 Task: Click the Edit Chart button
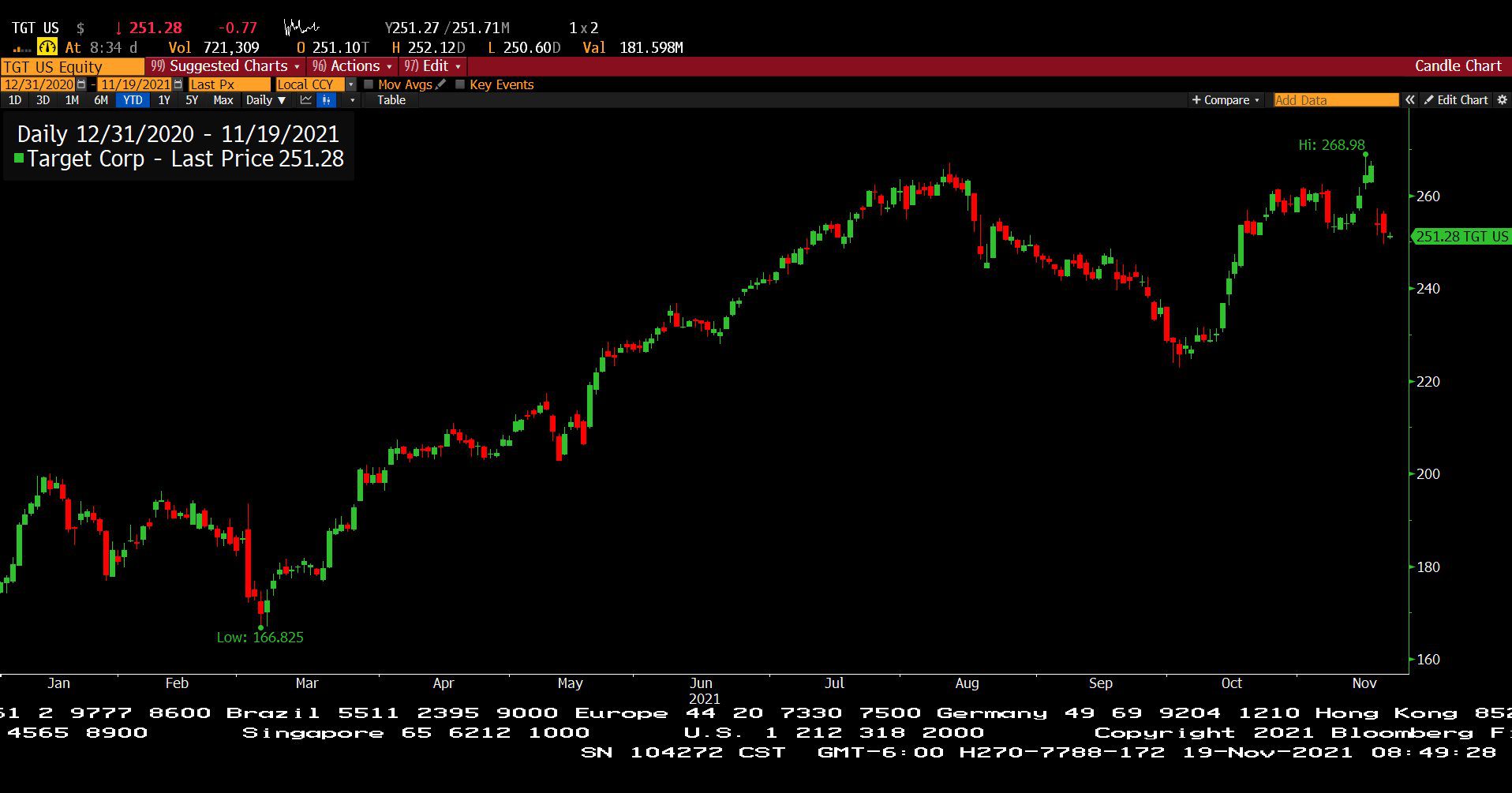coord(1456,100)
